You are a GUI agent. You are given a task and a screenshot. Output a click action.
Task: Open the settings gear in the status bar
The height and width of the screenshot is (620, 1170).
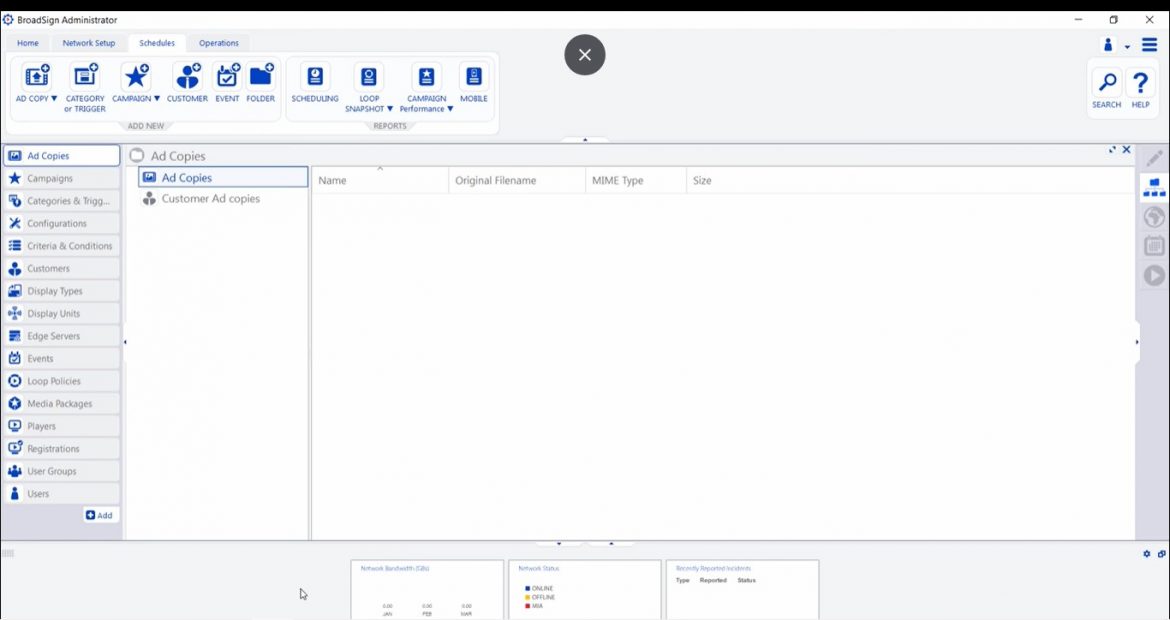tap(1145, 553)
